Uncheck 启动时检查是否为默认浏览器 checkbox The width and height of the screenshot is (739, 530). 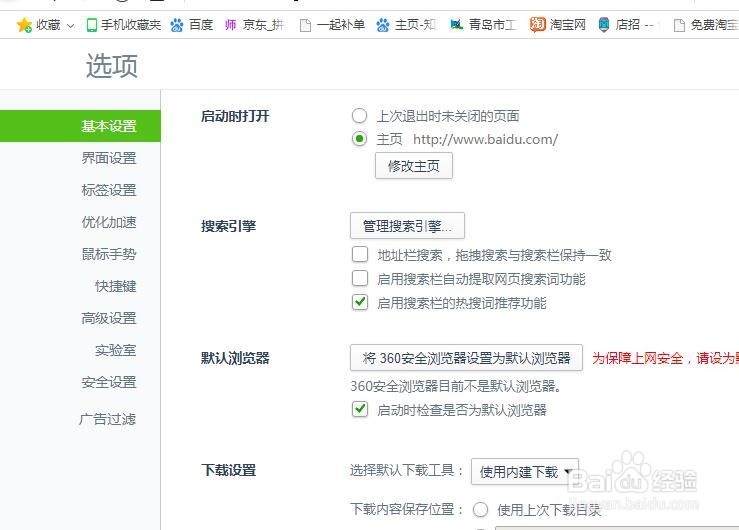360,409
